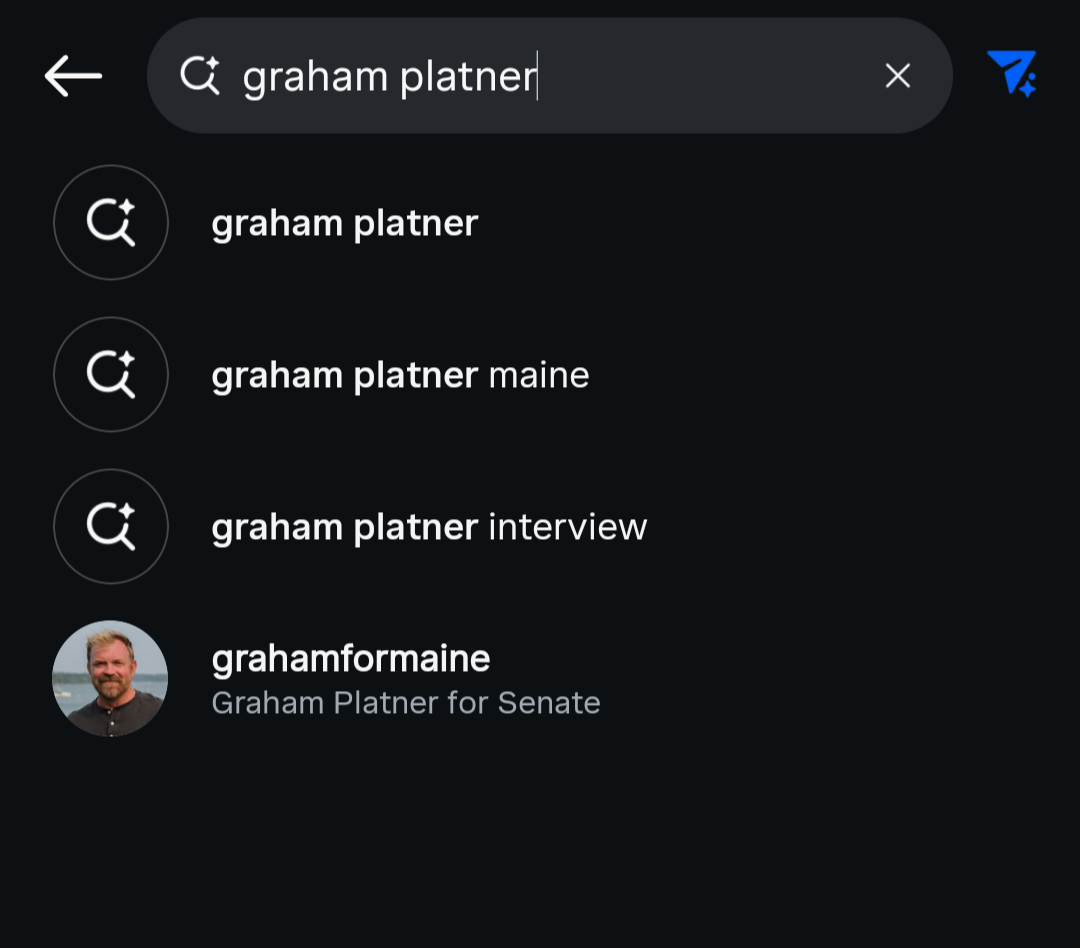Open the grahamformaine profile photo
The height and width of the screenshot is (948, 1080).
pos(110,679)
